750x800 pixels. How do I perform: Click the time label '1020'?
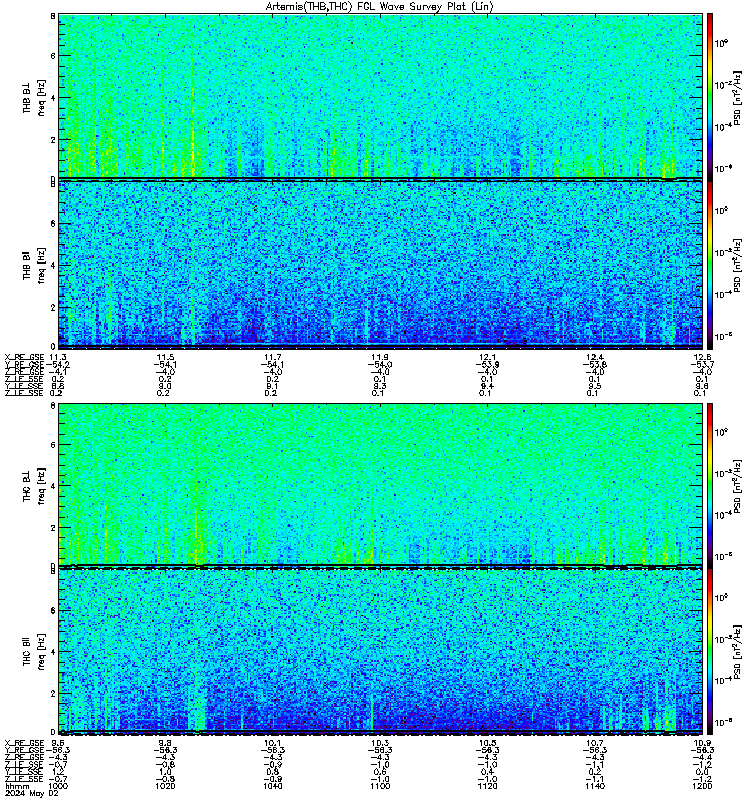click(165, 786)
